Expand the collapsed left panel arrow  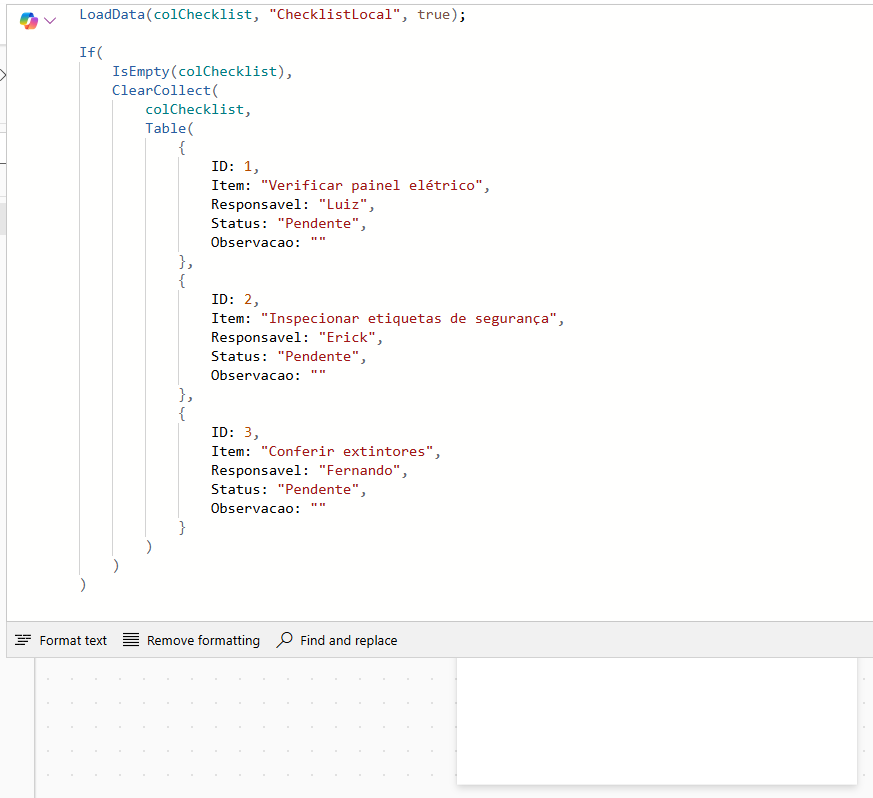click(x=3, y=75)
